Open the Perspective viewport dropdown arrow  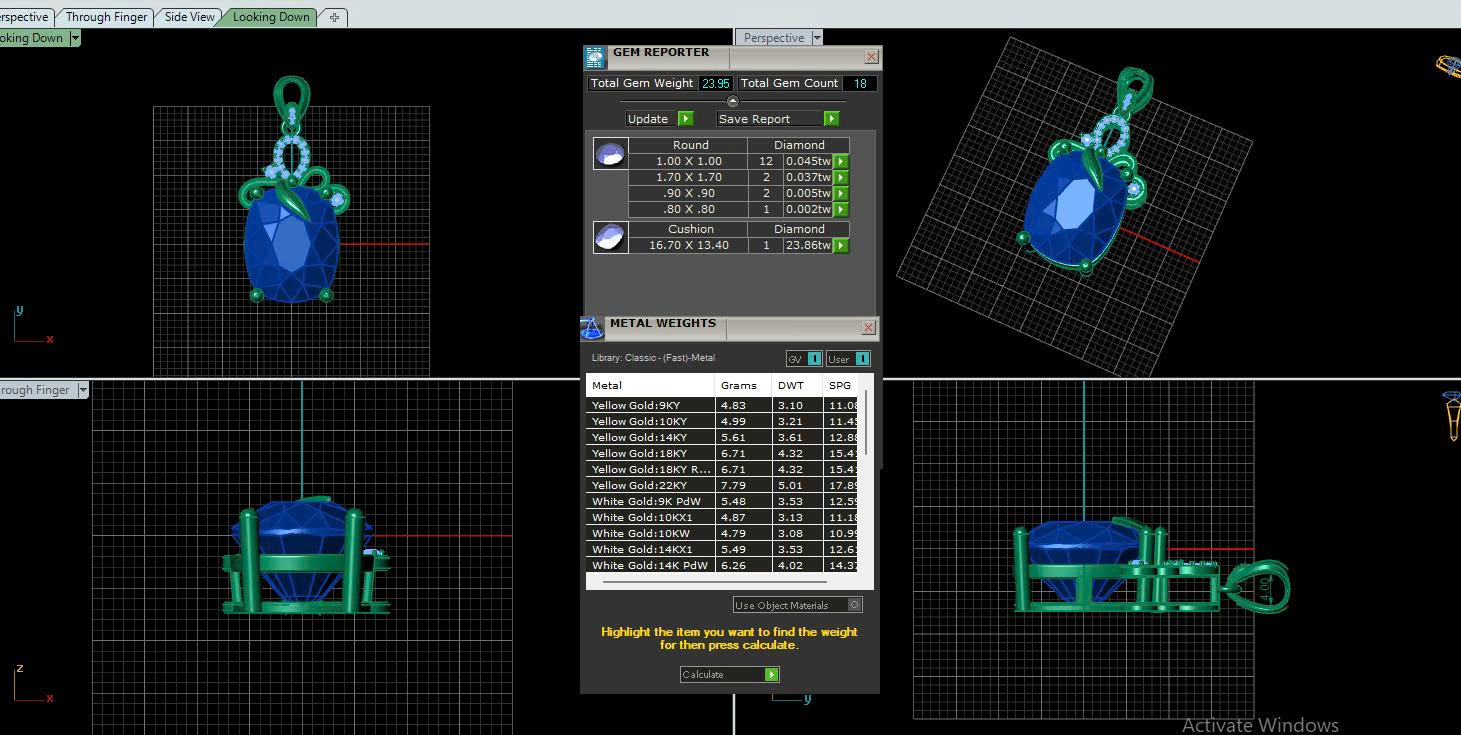click(x=817, y=38)
